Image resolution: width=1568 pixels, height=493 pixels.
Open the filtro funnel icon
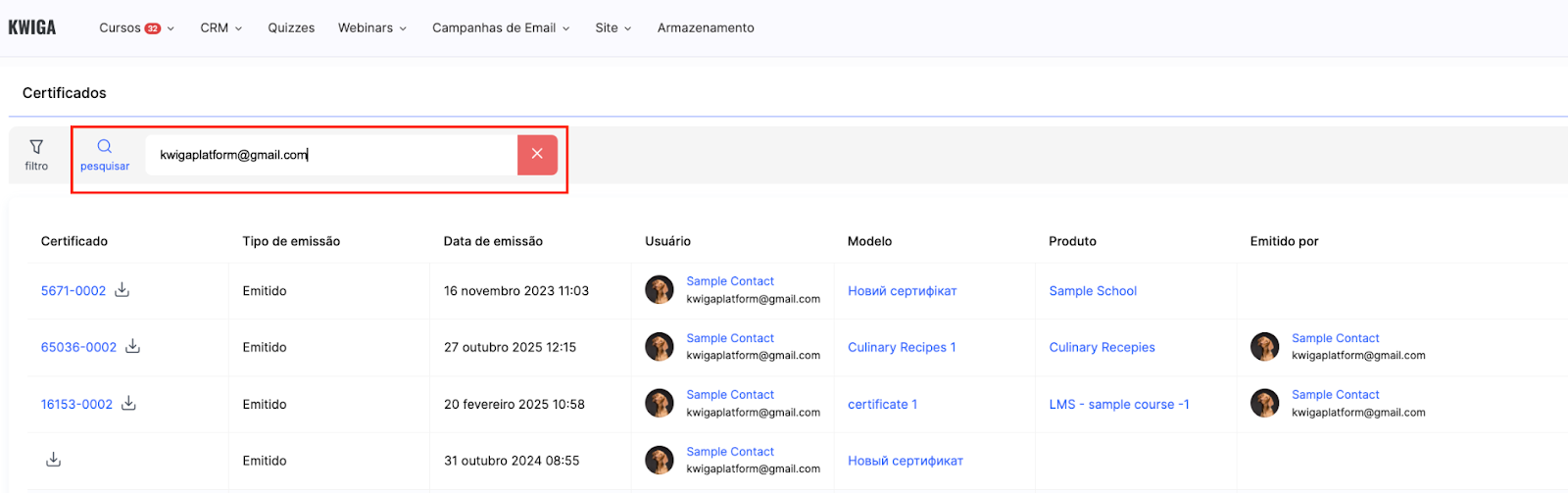[36, 147]
